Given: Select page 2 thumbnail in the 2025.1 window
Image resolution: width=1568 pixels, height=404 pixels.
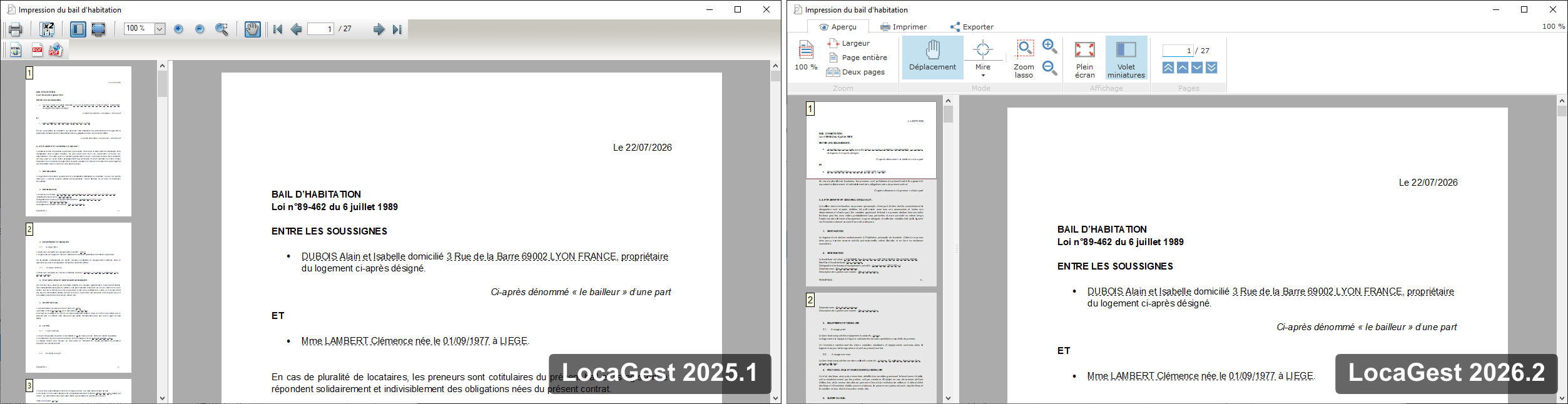Looking at the screenshot, I should pyautogui.click(x=78, y=298).
